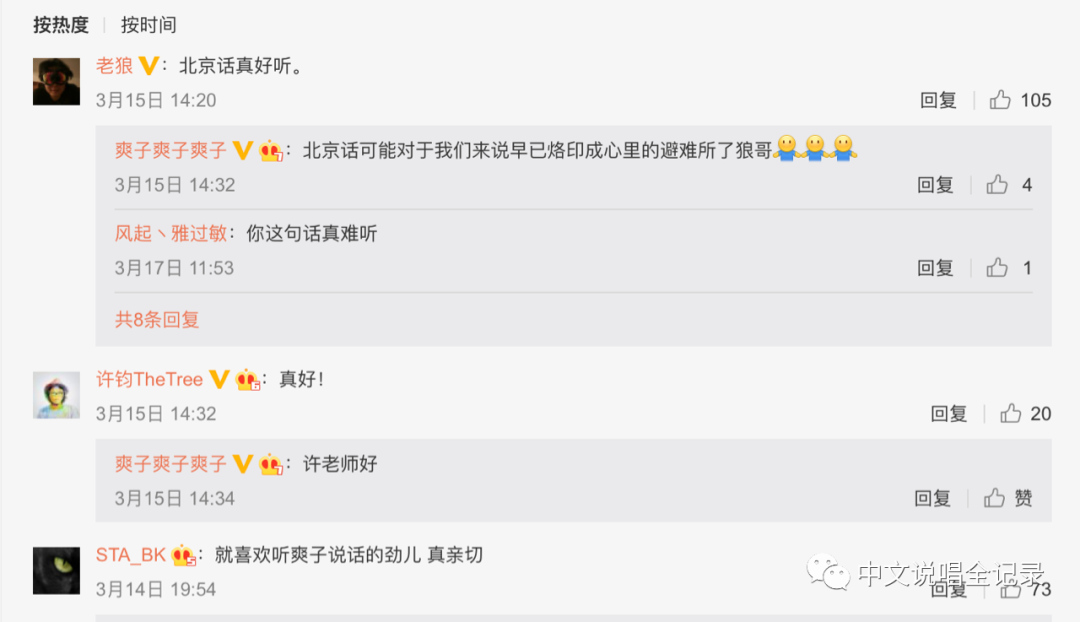Open STA_BK's username profile link

point(131,555)
